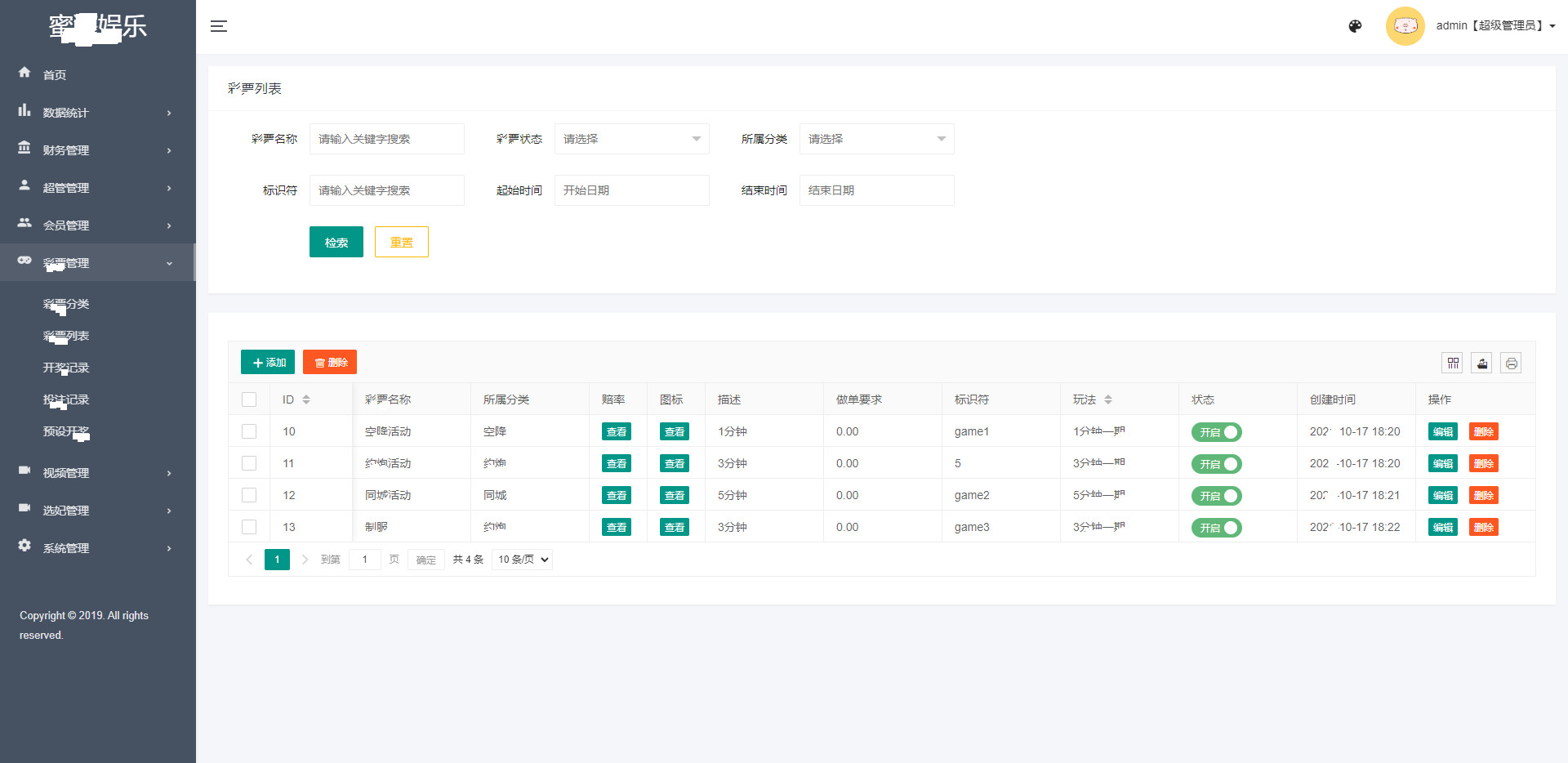Toggle the sidebar collapse hamburger icon
This screenshot has width=1568, height=763.
(219, 26)
